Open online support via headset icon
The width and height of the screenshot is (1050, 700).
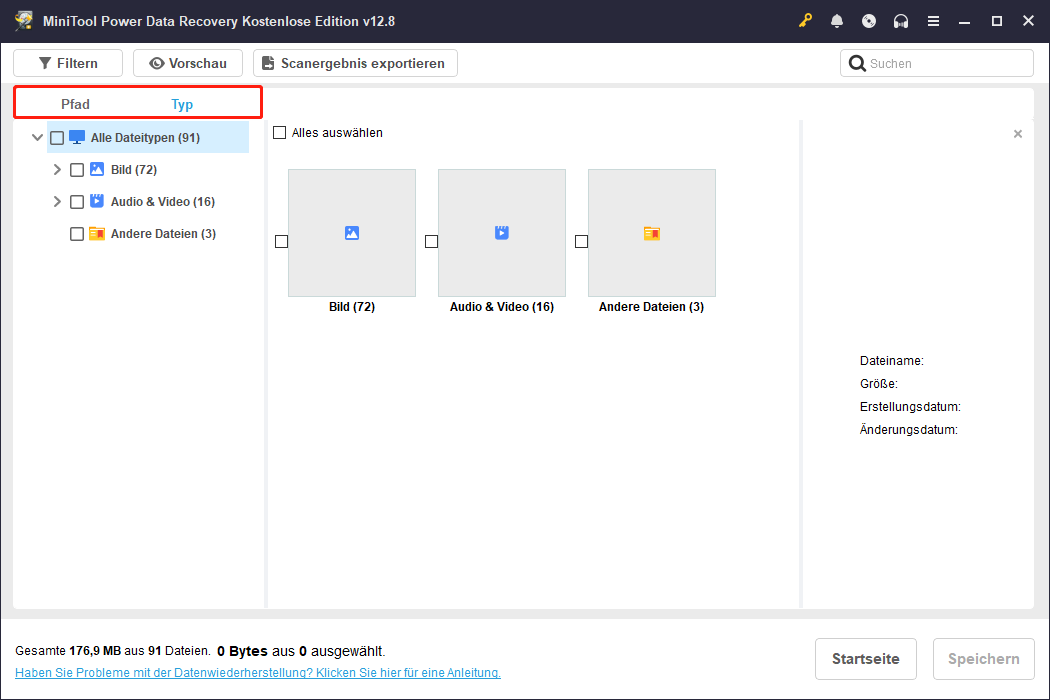(901, 20)
